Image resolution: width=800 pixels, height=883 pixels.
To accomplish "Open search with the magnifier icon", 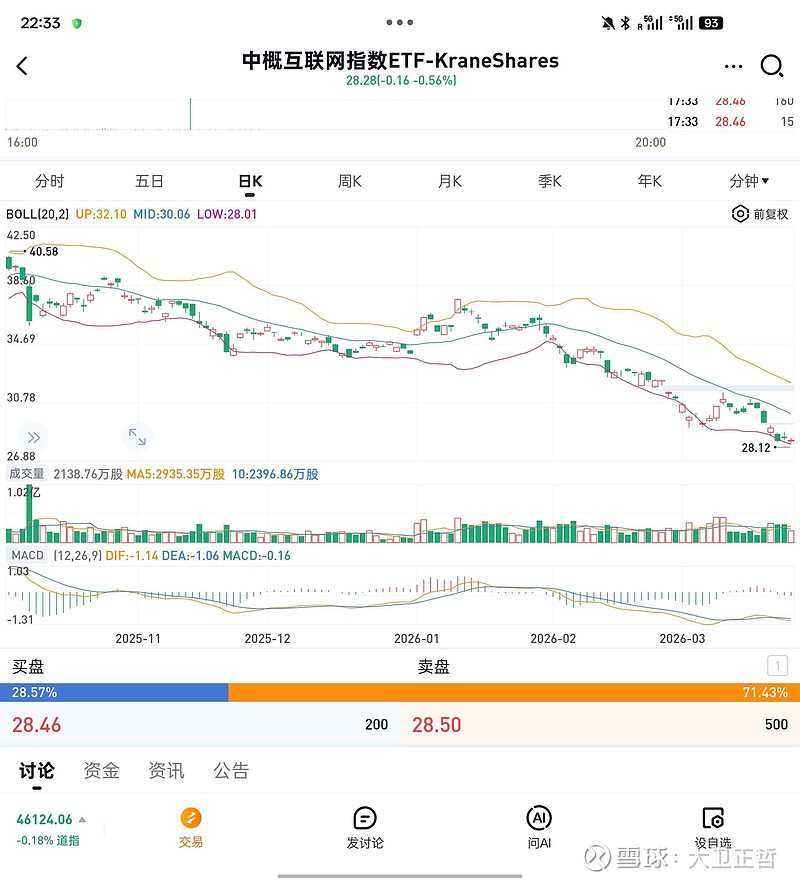I will pos(772,66).
